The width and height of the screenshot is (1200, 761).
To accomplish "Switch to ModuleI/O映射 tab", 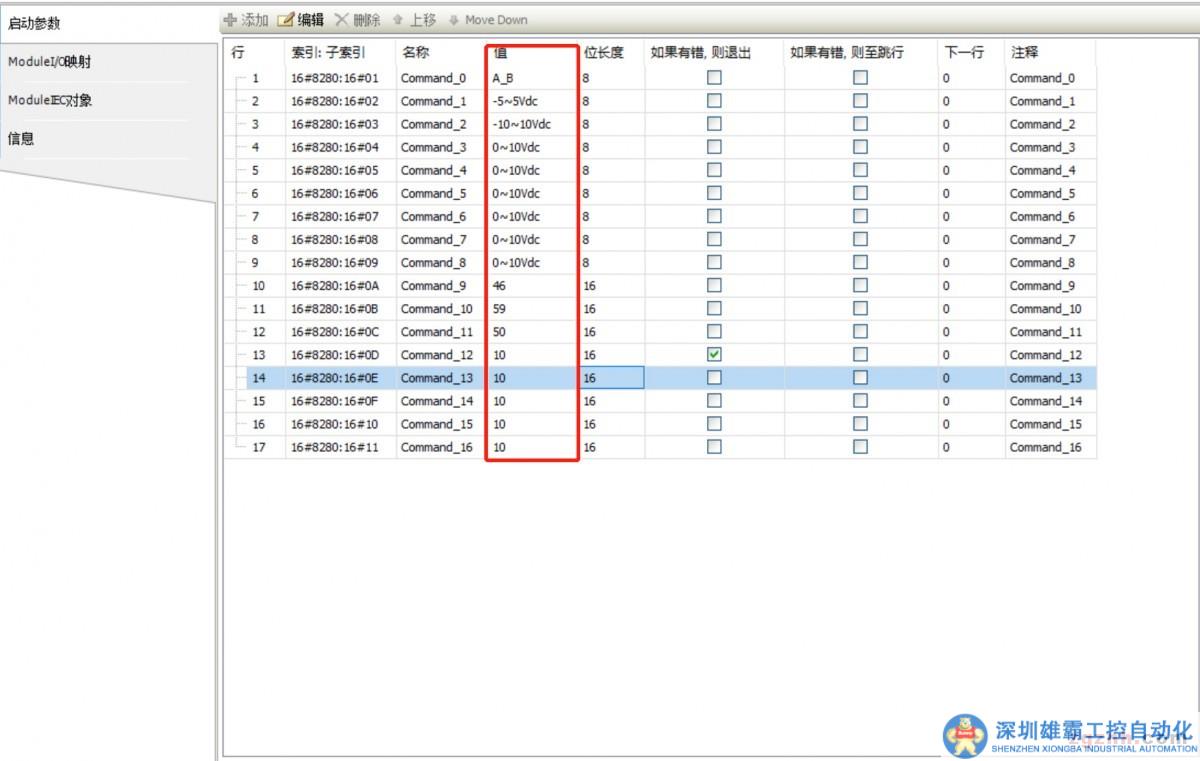I will point(50,62).
